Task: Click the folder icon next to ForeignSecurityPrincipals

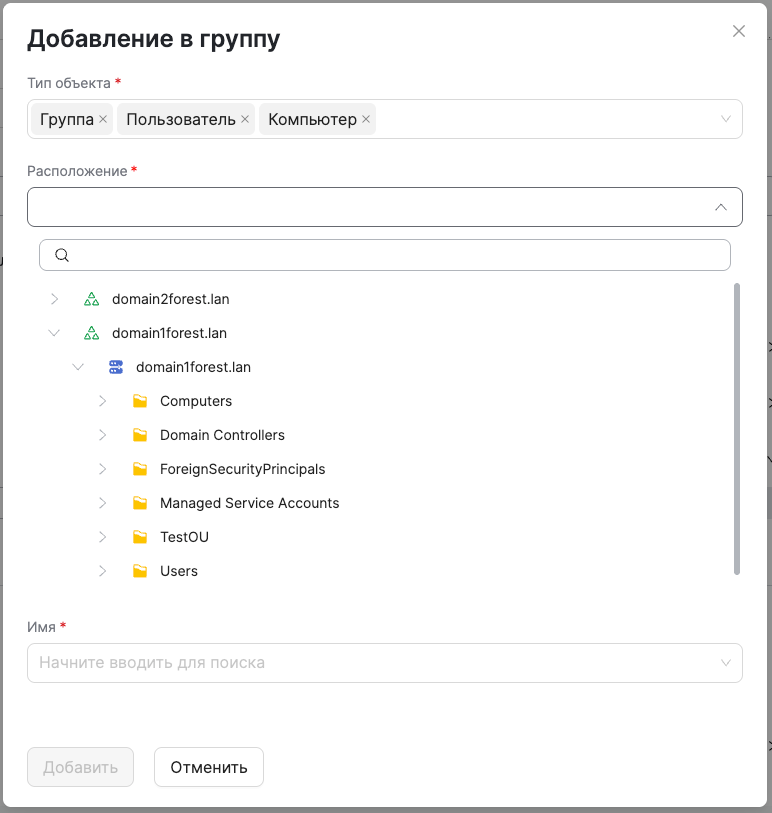Action: [x=141, y=468]
